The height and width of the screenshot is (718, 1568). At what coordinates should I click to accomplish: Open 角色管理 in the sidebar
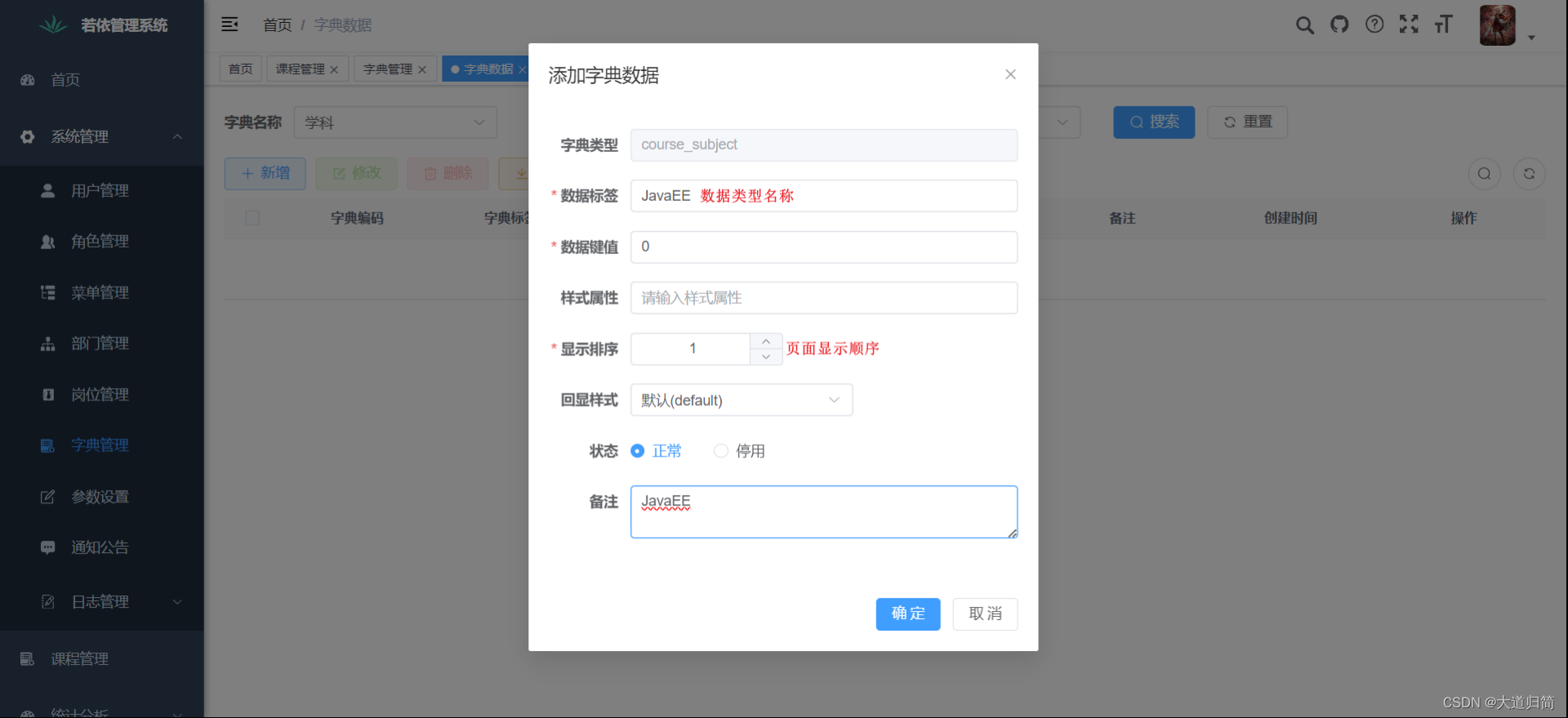click(x=102, y=241)
